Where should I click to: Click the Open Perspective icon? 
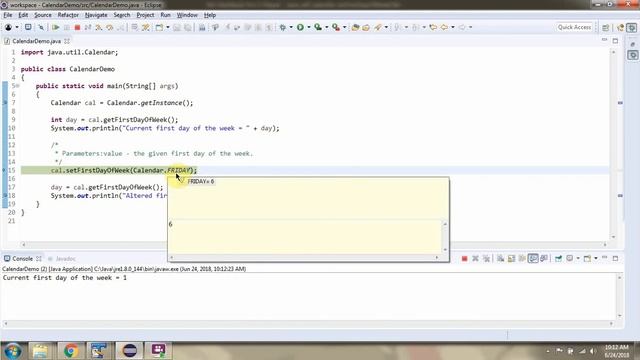click(606, 27)
